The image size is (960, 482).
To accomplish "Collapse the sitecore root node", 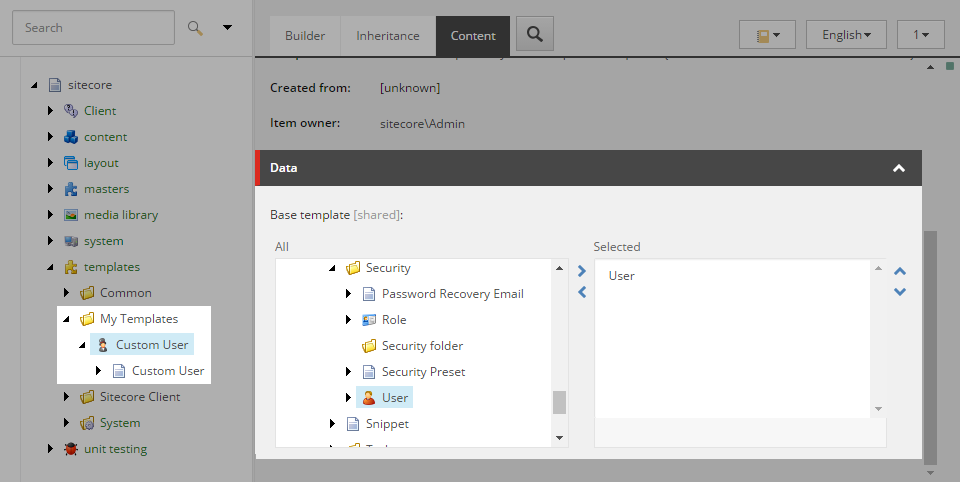I will click(34, 85).
